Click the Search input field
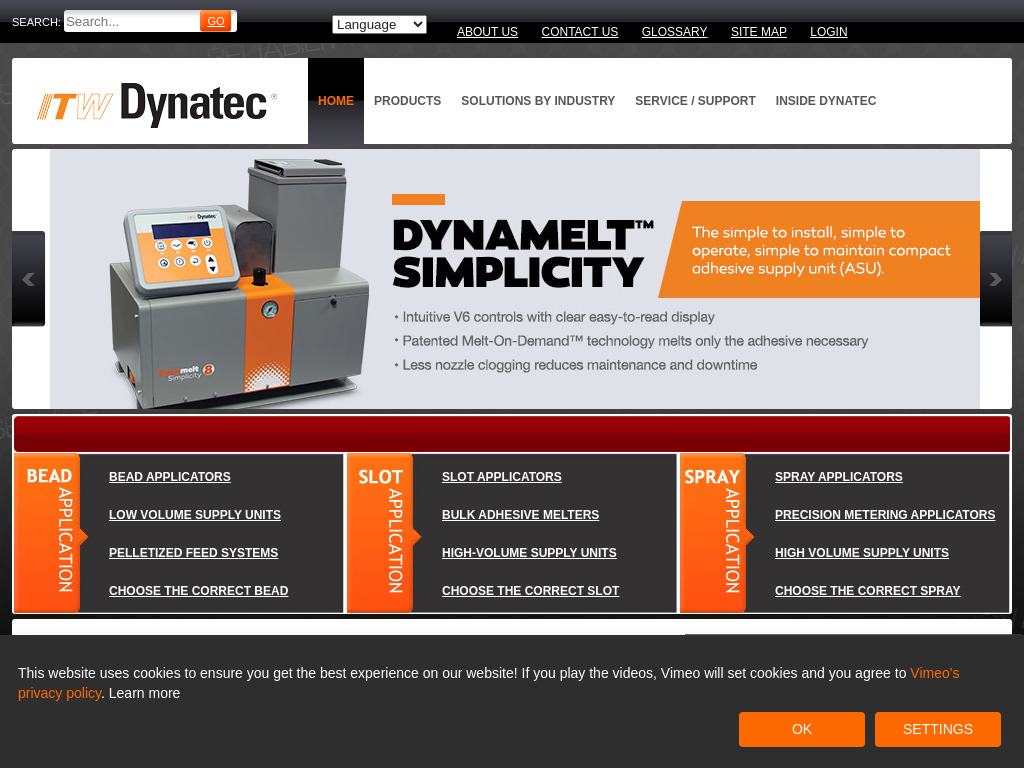The height and width of the screenshot is (768, 1024). (x=132, y=22)
